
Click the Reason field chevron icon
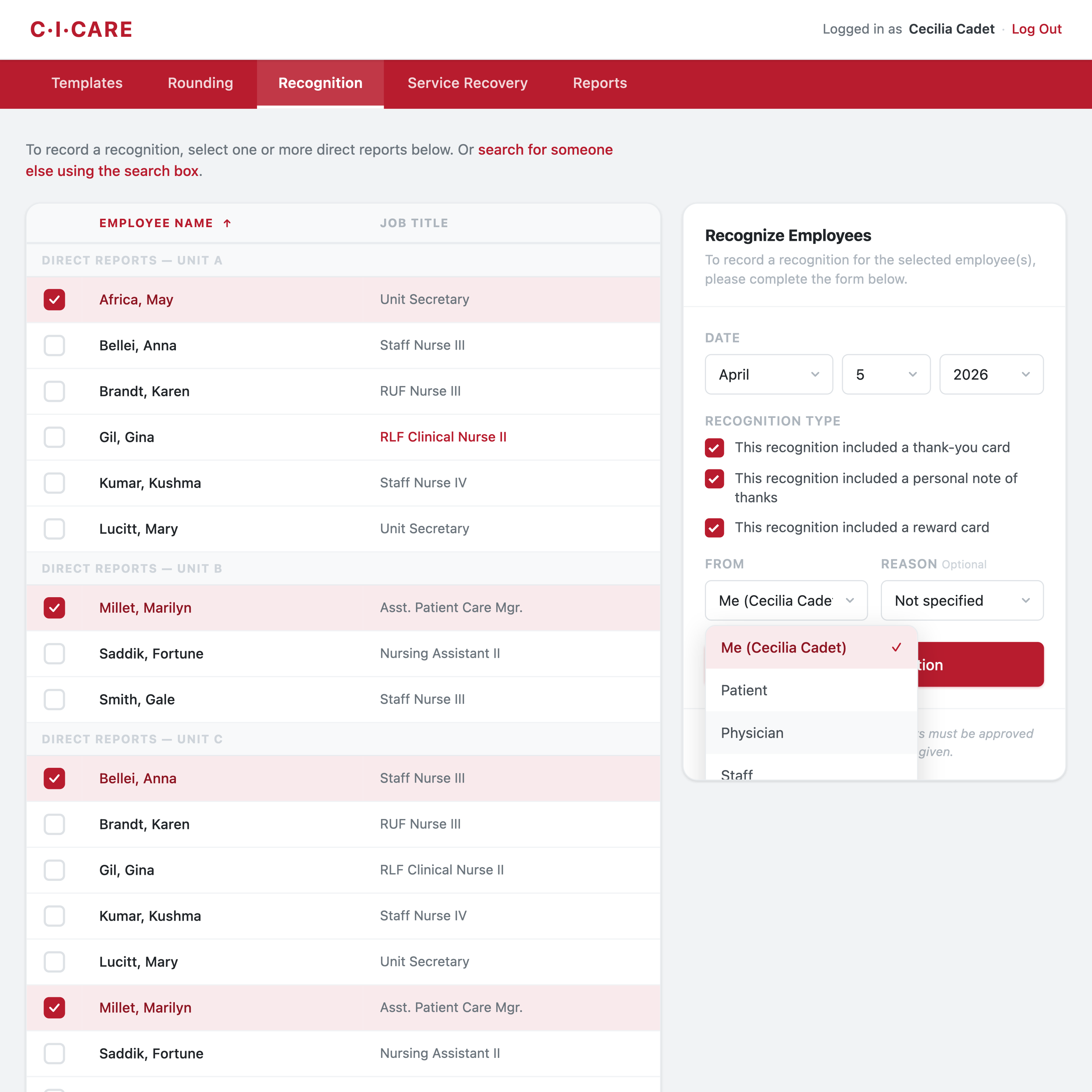[1025, 600]
